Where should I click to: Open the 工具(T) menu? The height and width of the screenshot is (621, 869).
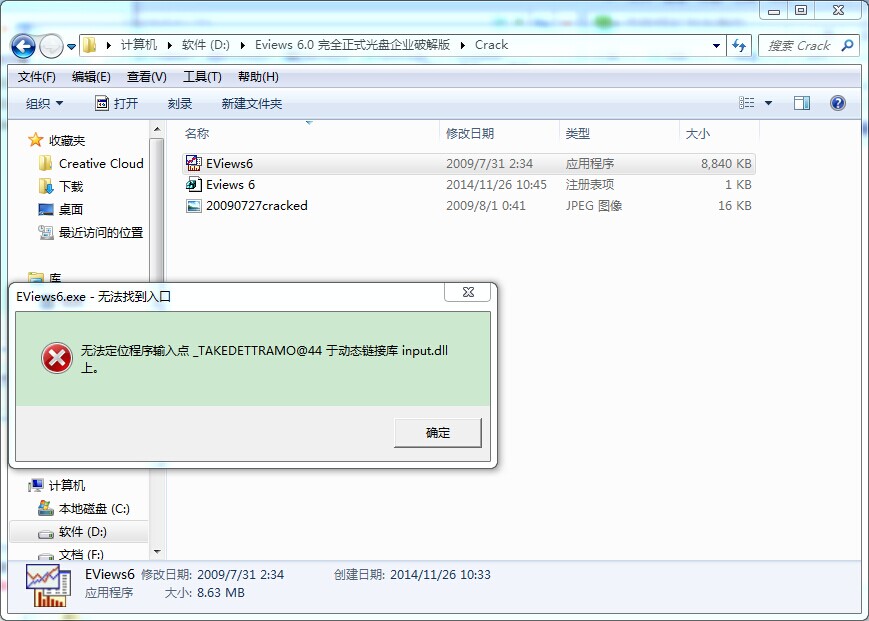(x=202, y=76)
